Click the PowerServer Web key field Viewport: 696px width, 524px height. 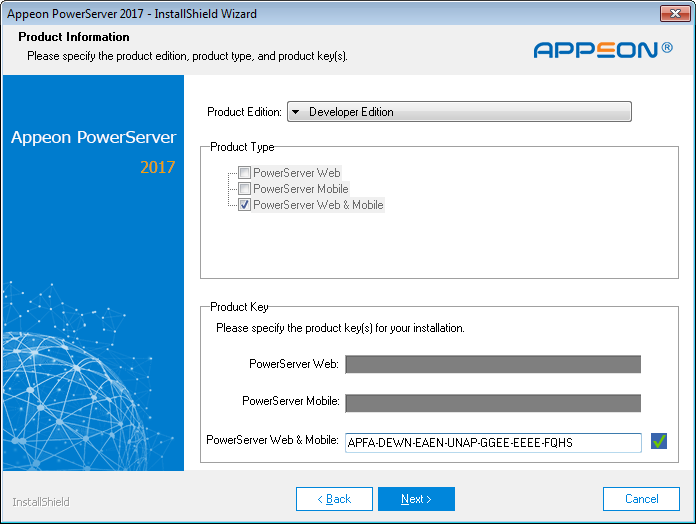(x=493, y=364)
